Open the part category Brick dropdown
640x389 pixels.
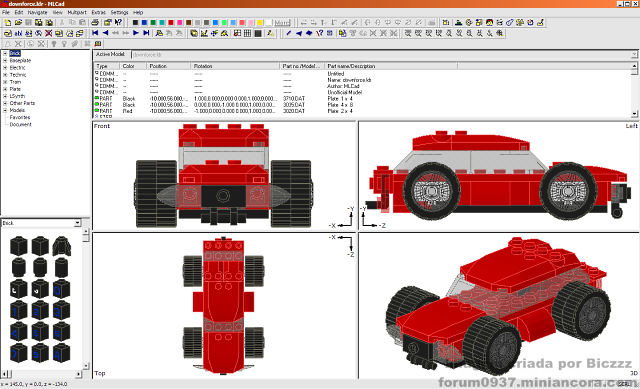78,223
